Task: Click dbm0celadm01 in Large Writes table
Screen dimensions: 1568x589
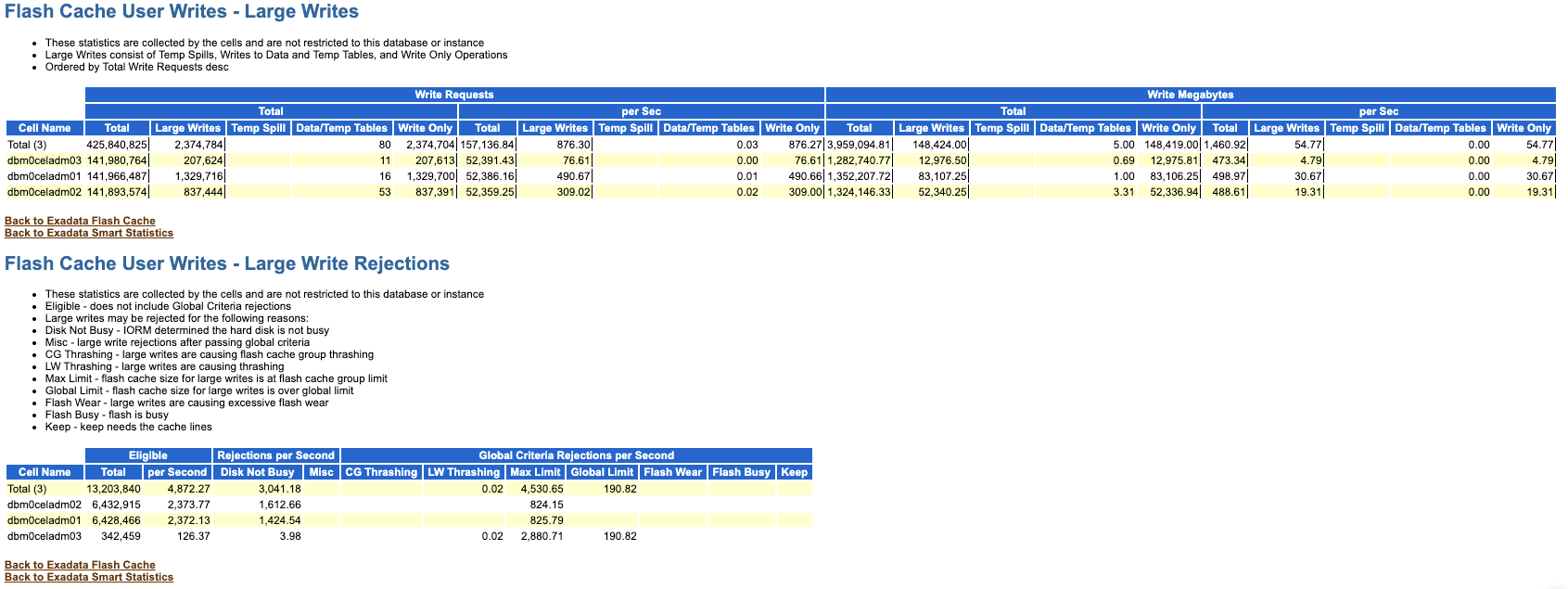Action: (x=45, y=176)
